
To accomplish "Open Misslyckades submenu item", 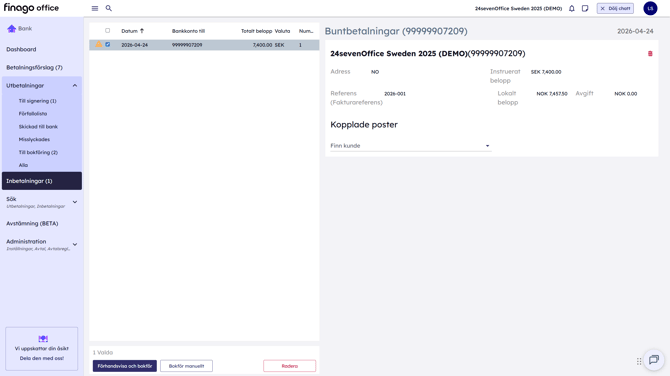I will (34, 139).
